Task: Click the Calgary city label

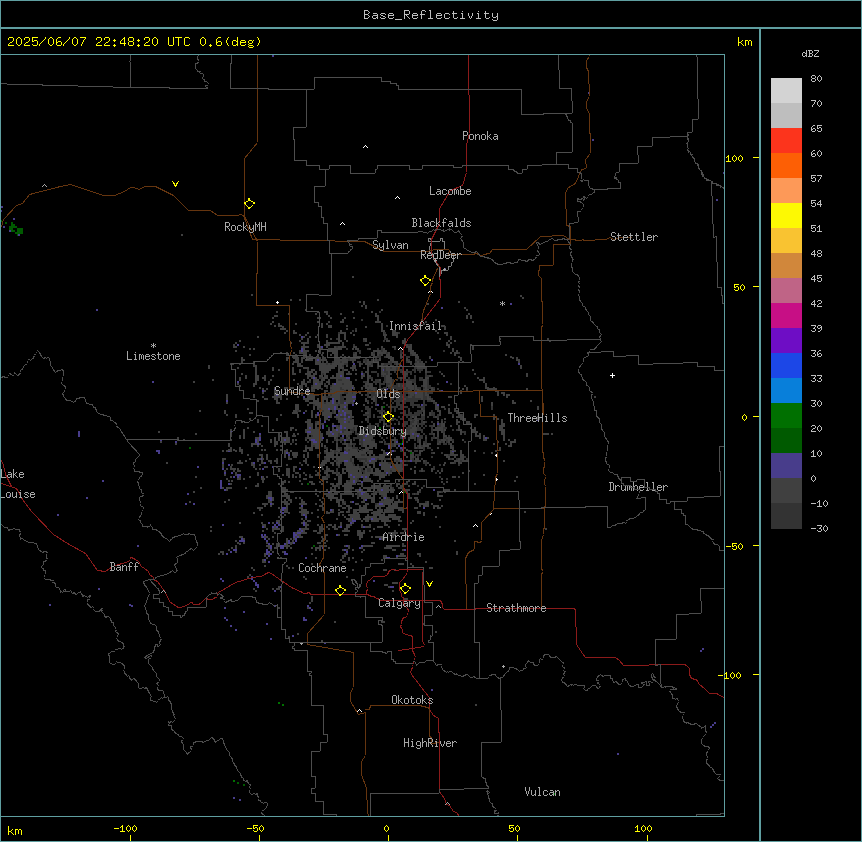Action: click(399, 603)
